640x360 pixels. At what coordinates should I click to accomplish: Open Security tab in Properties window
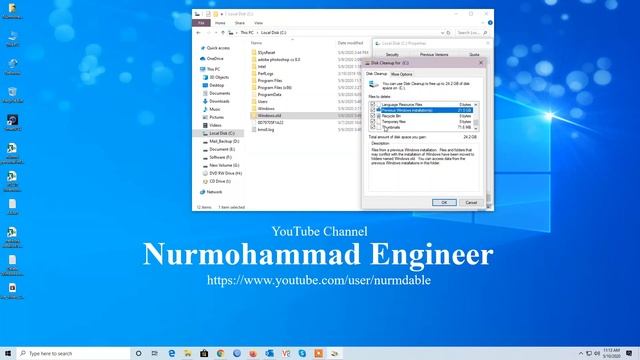[x=392, y=54]
